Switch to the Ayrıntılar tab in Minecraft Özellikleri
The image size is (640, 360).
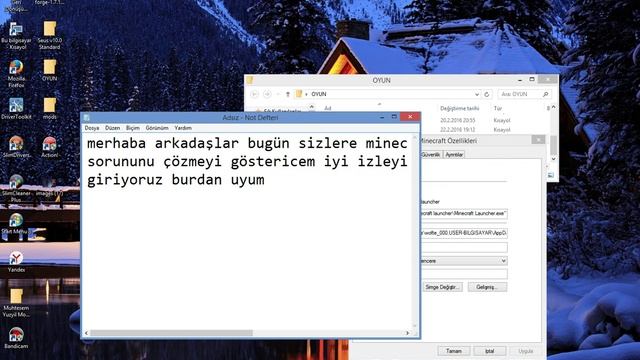[x=454, y=155]
